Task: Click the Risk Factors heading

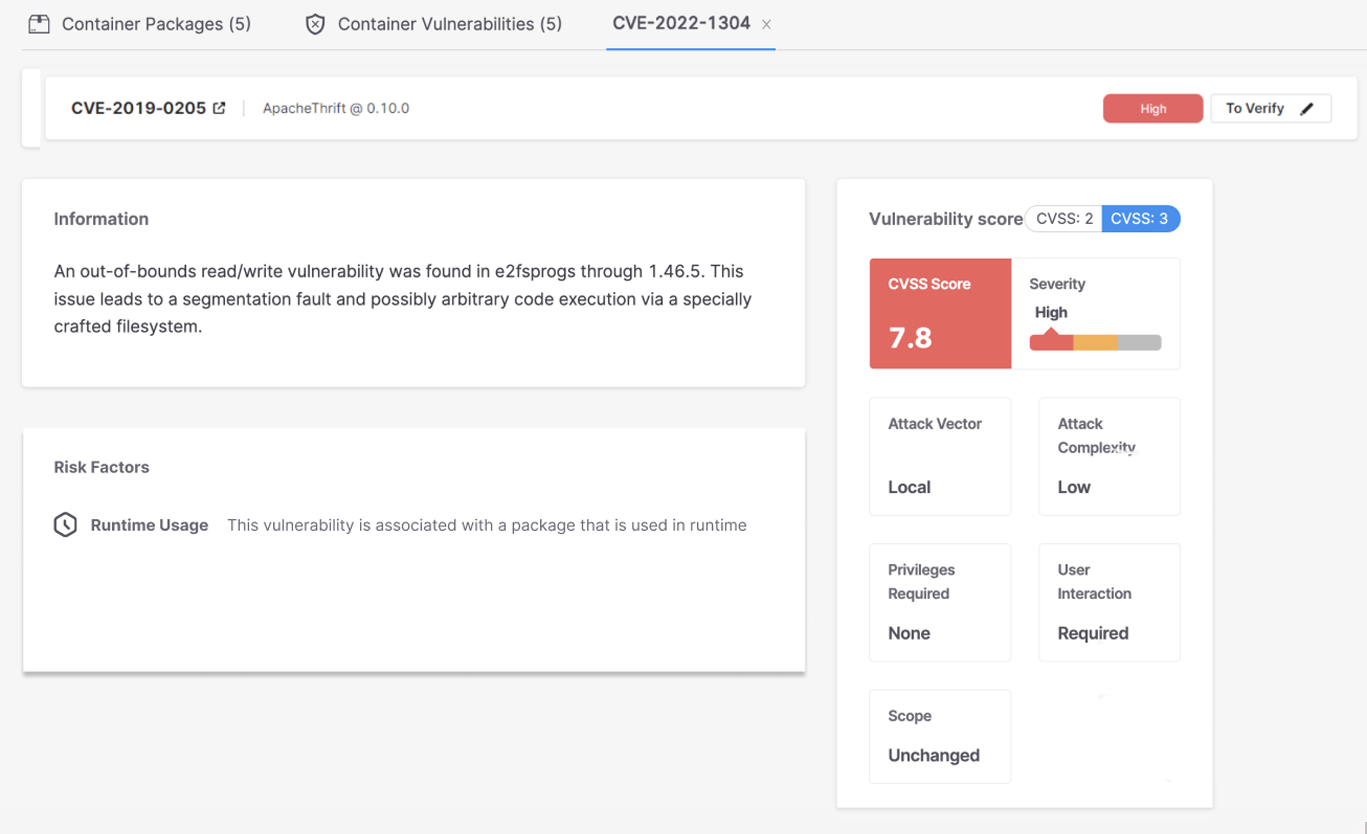Action: click(101, 467)
